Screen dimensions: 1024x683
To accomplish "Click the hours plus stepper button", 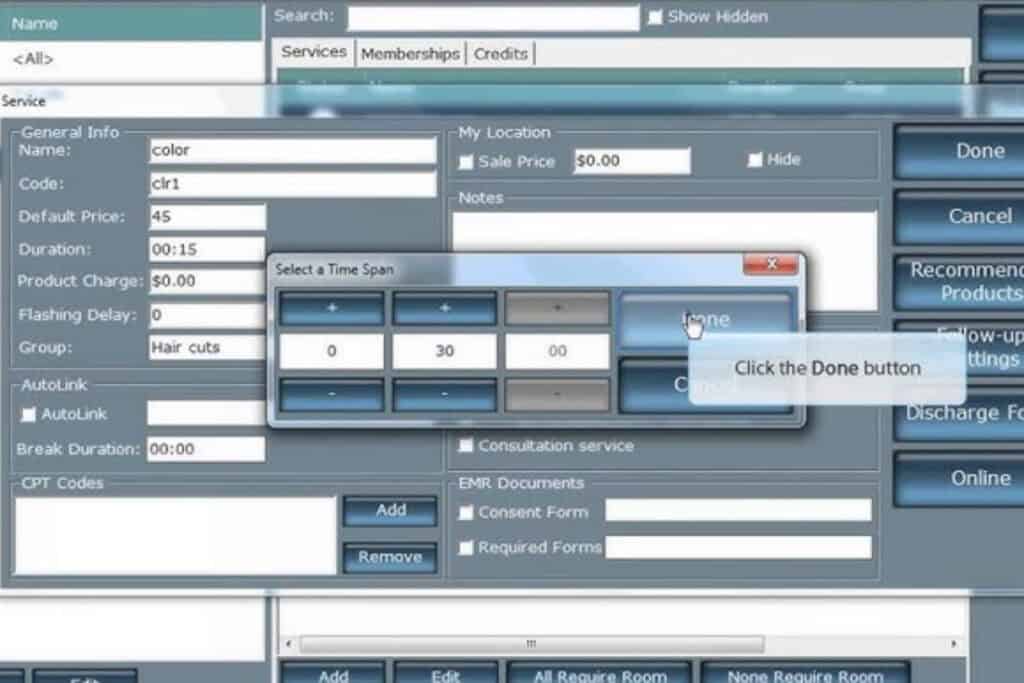I will pyautogui.click(x=331, y=309).
